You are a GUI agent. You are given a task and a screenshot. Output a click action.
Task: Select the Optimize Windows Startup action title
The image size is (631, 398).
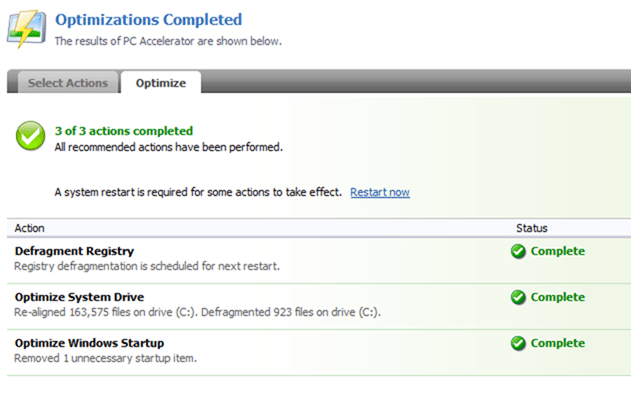(x=89, y=343)
